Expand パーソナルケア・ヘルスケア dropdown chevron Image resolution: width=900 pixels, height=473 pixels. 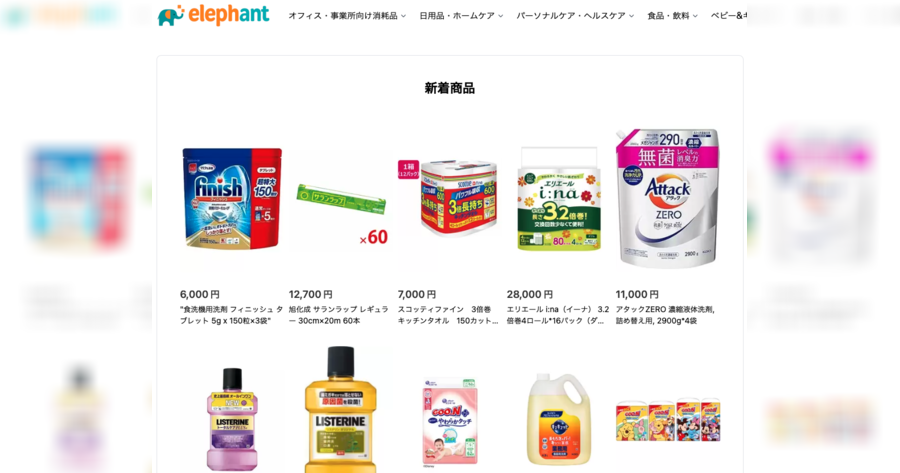[631, 16]
